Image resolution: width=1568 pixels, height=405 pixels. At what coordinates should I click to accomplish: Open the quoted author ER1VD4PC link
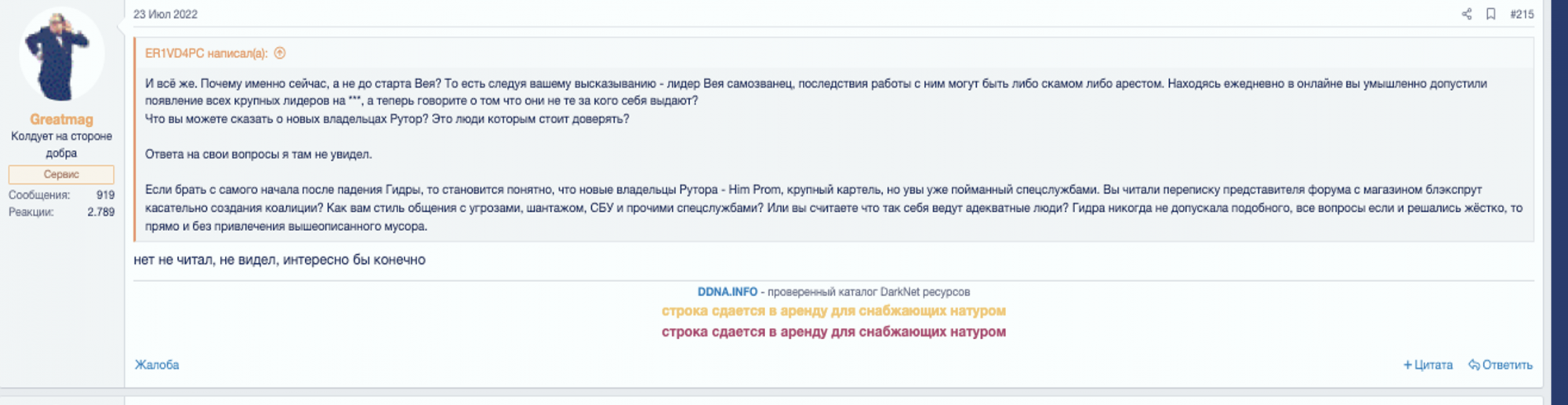pyautogui.click(x=205, y=53)
